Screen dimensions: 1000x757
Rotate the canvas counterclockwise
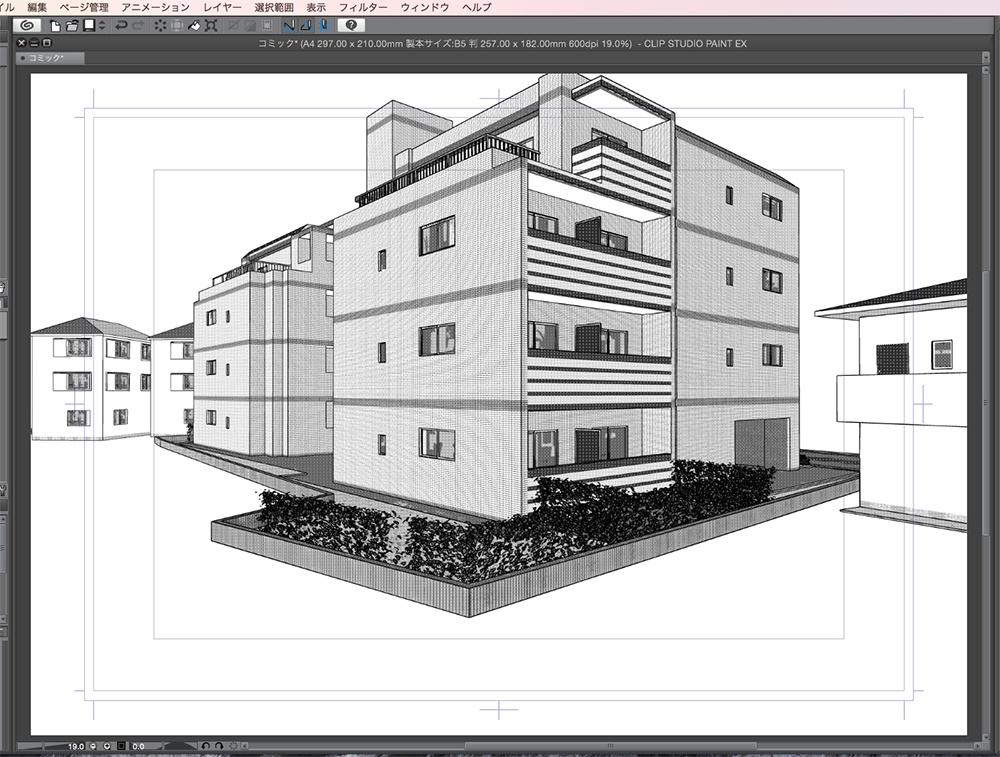207,747
